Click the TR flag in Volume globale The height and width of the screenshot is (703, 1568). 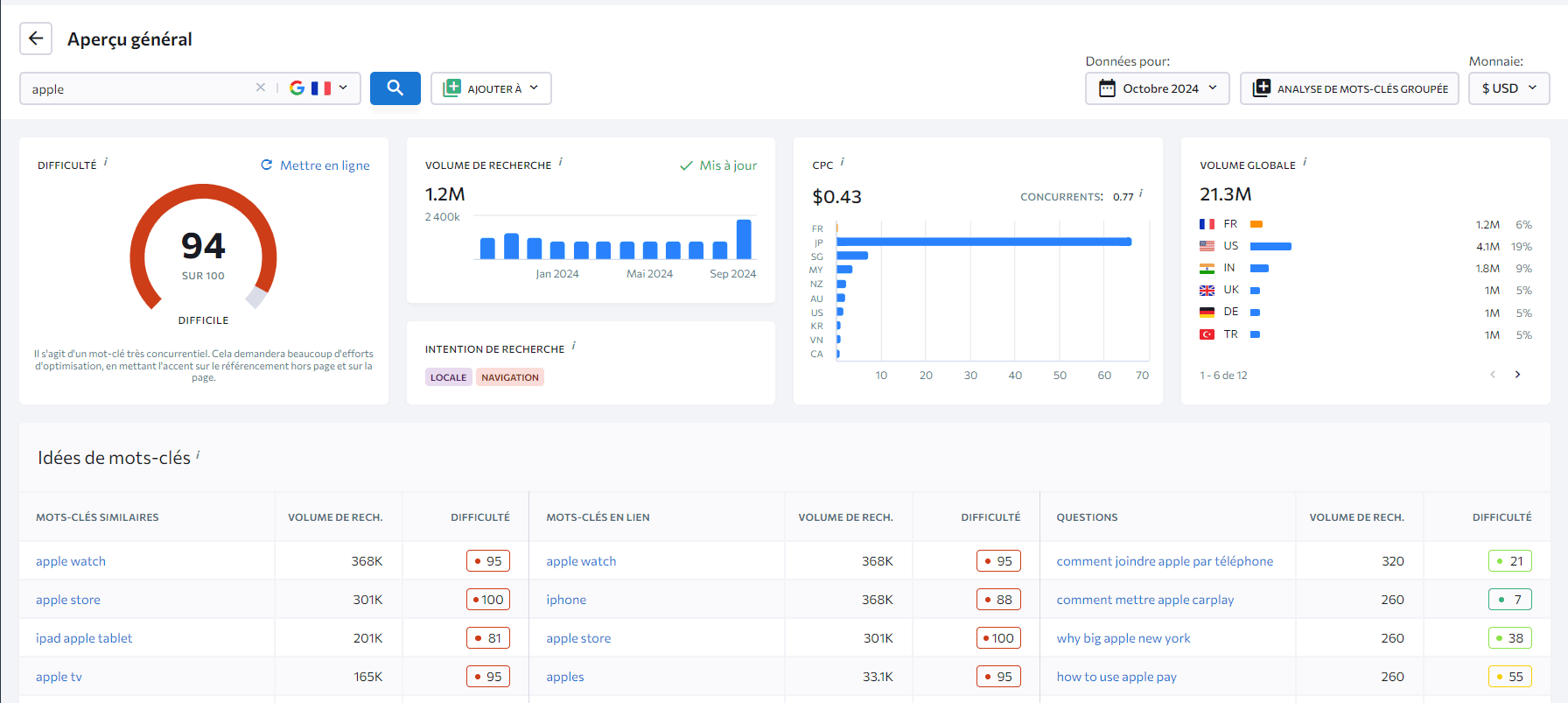click(x=1207, y=334)
